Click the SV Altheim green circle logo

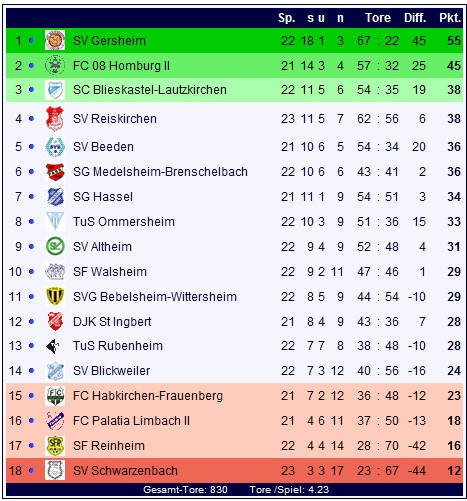point(55,246)
